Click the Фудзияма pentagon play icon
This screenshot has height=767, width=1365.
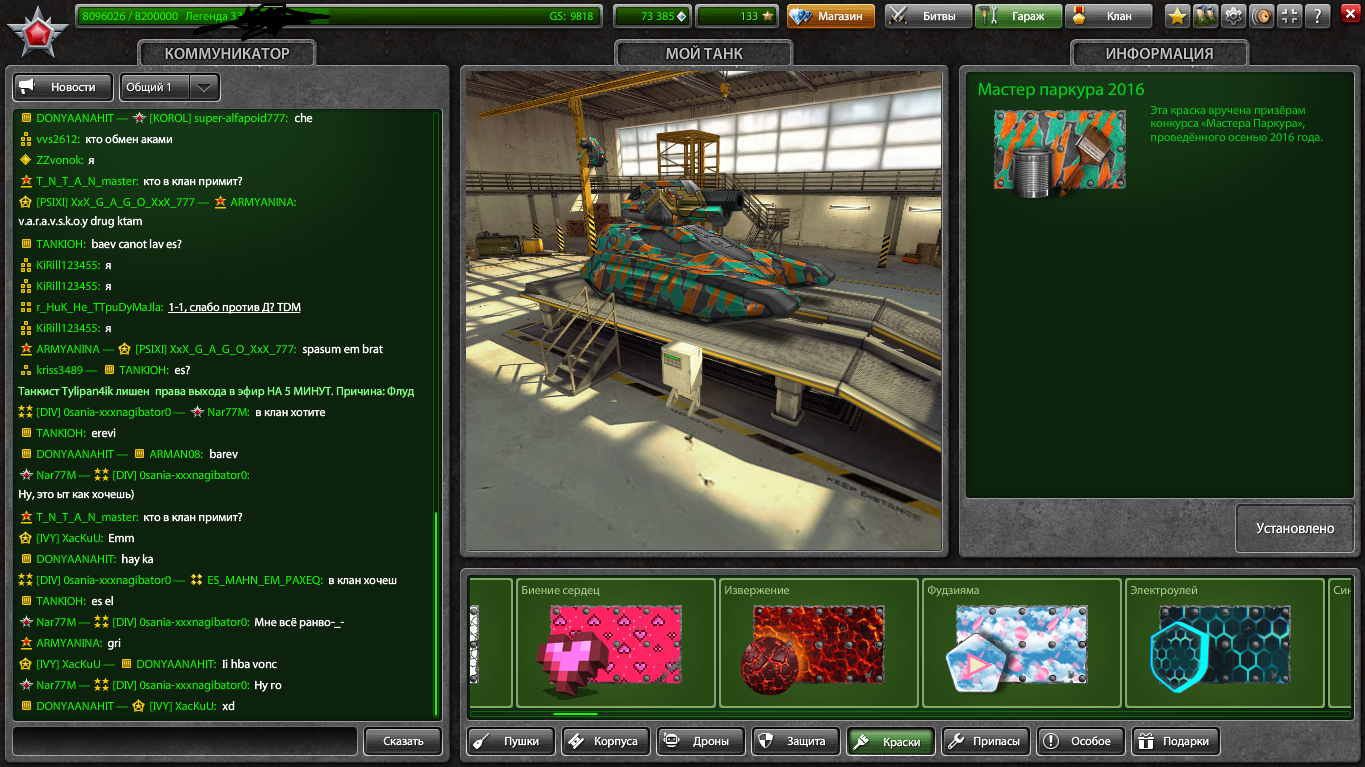pos(978,664)
